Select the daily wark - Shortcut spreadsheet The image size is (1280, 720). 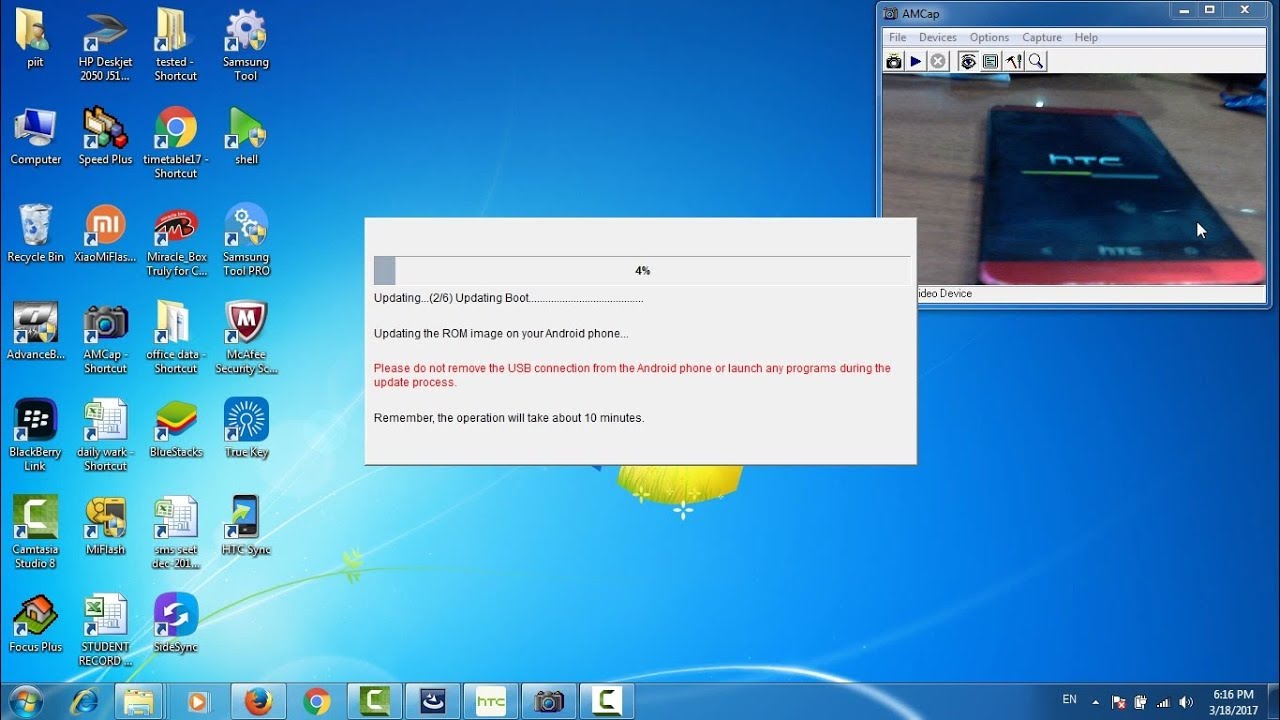click(x=105, y=435)
